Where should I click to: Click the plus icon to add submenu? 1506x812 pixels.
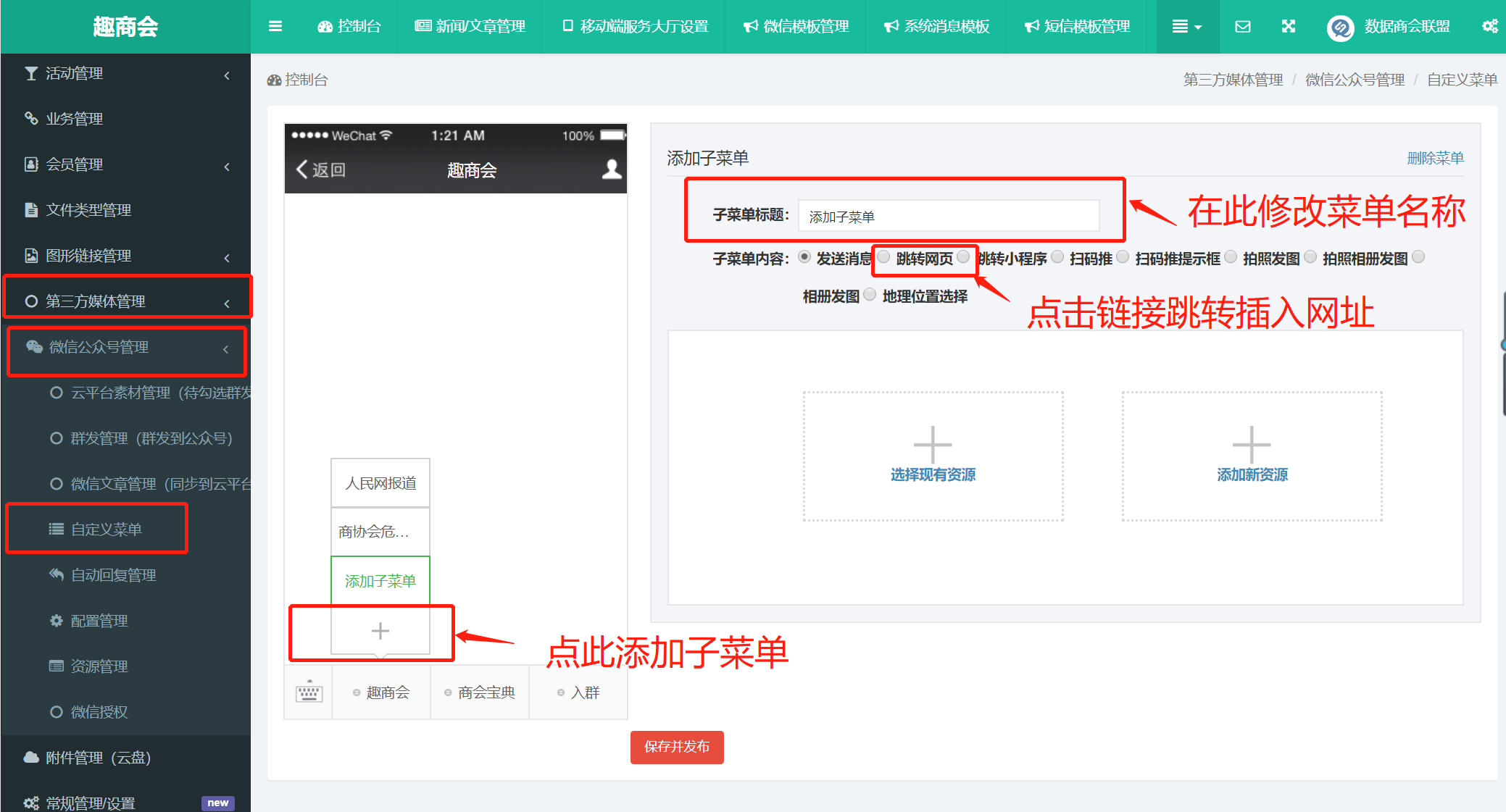pos(380,631)
